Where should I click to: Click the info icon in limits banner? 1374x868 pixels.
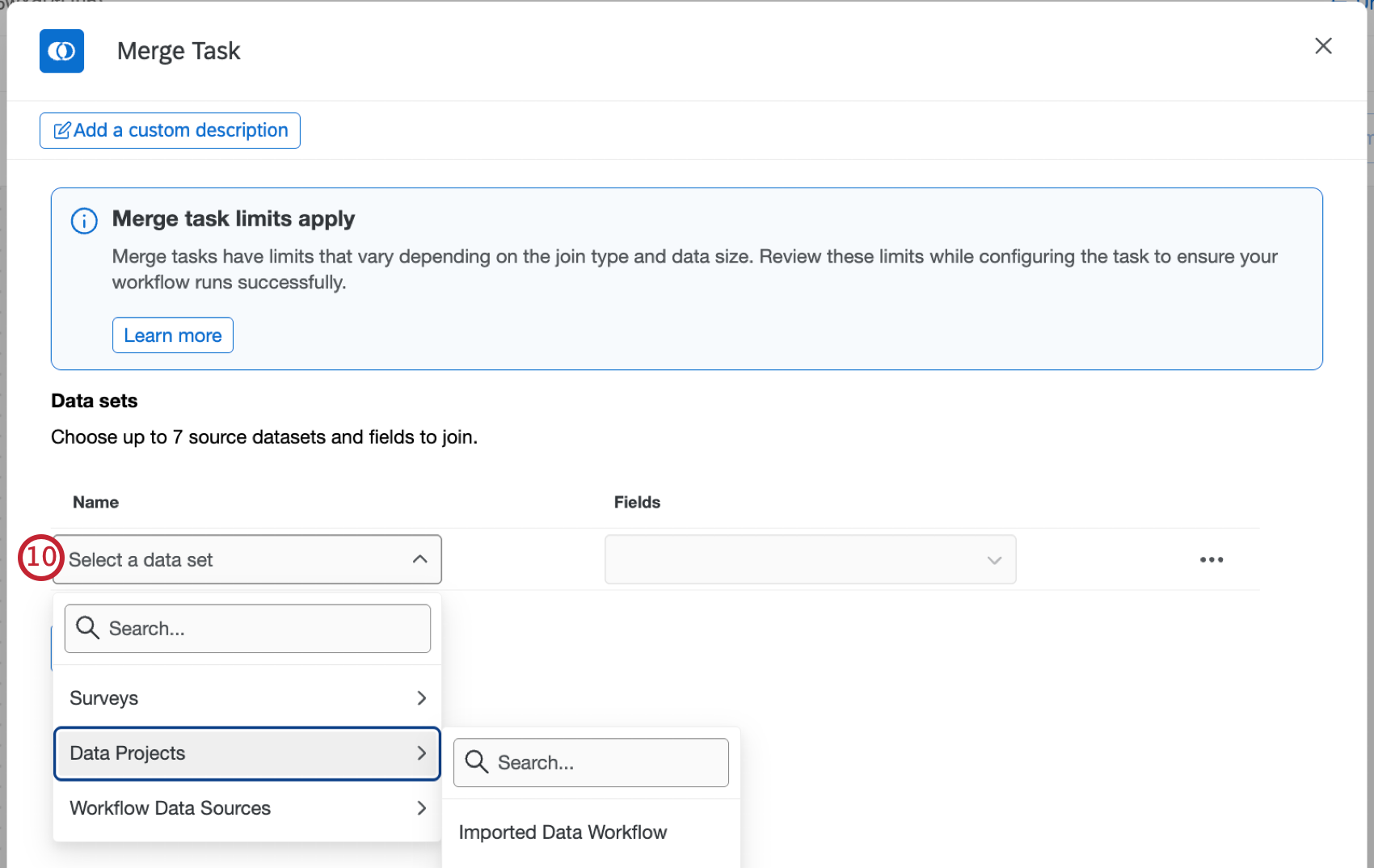pos(84,221)
